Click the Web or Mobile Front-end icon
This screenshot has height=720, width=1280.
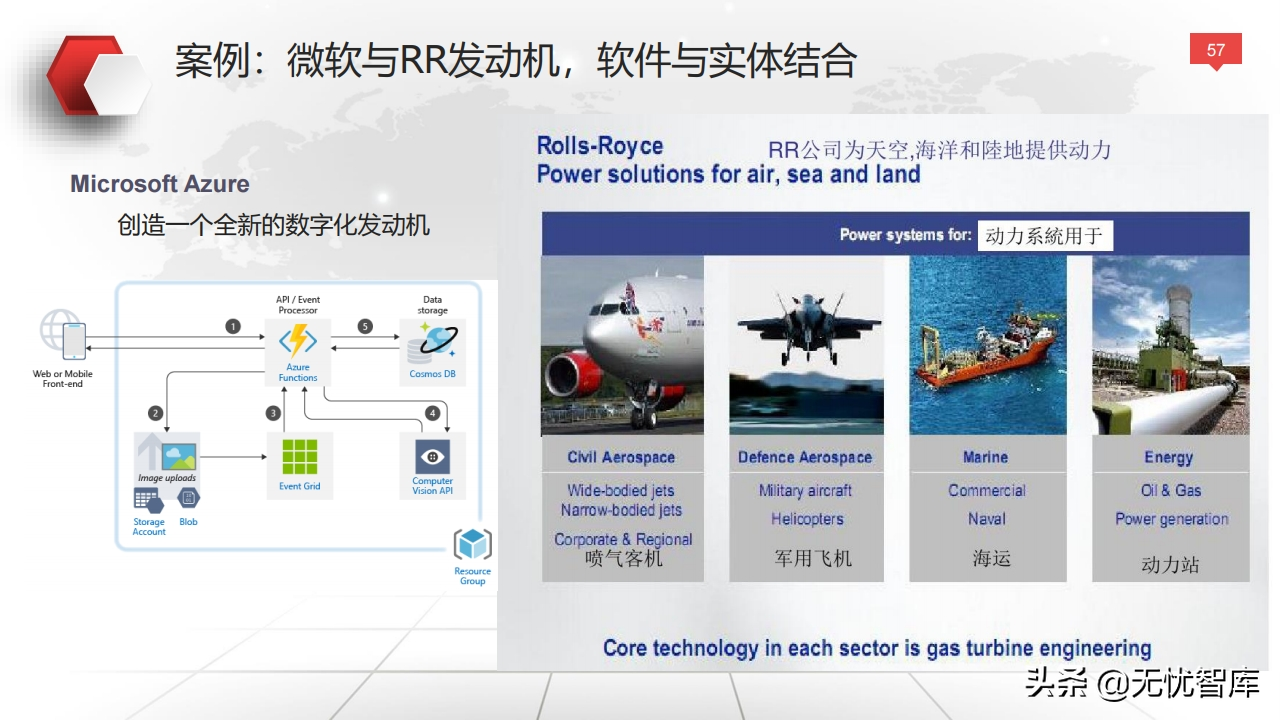coord(62,335)
